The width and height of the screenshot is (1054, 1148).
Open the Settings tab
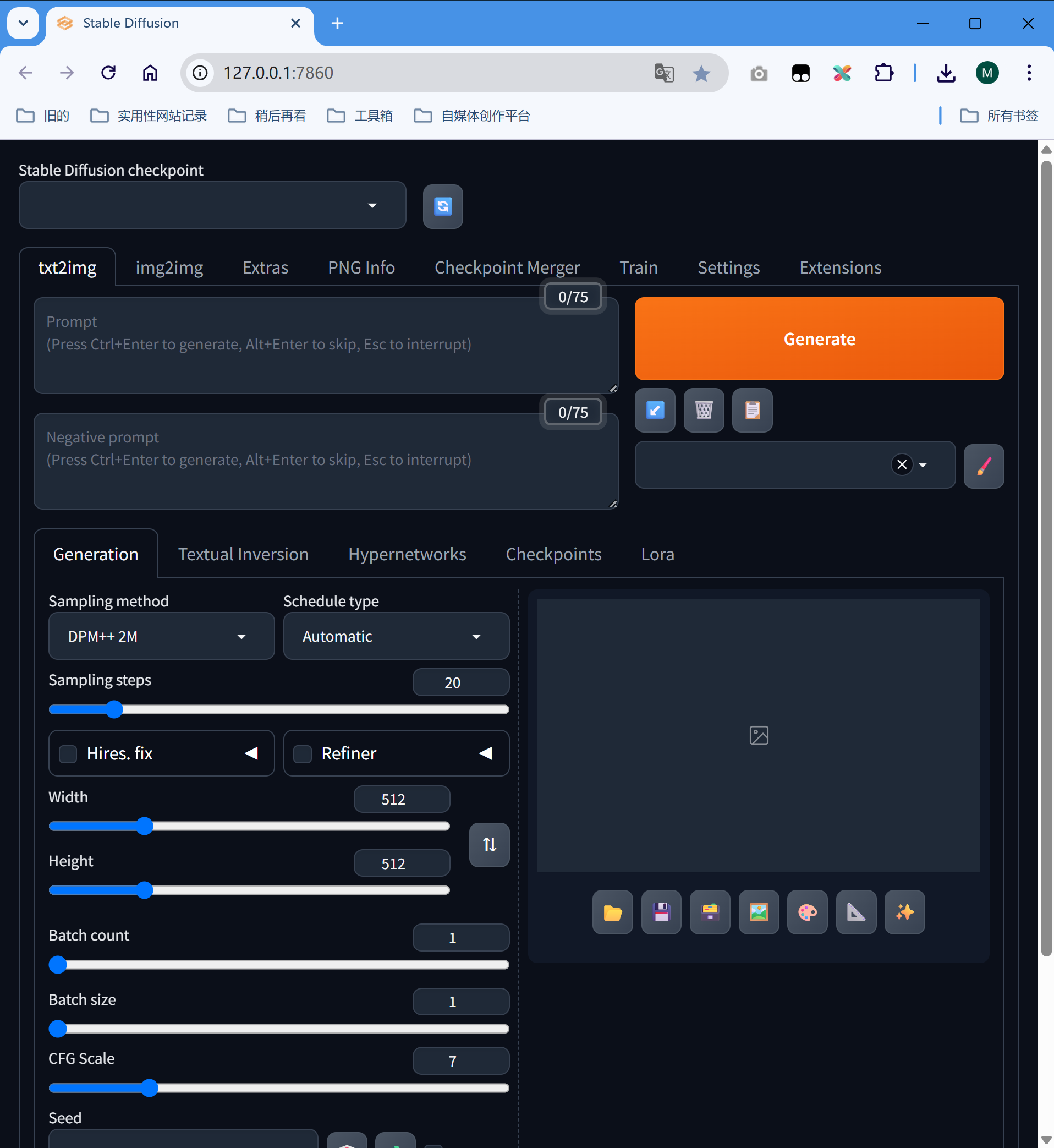pos(728,267)
